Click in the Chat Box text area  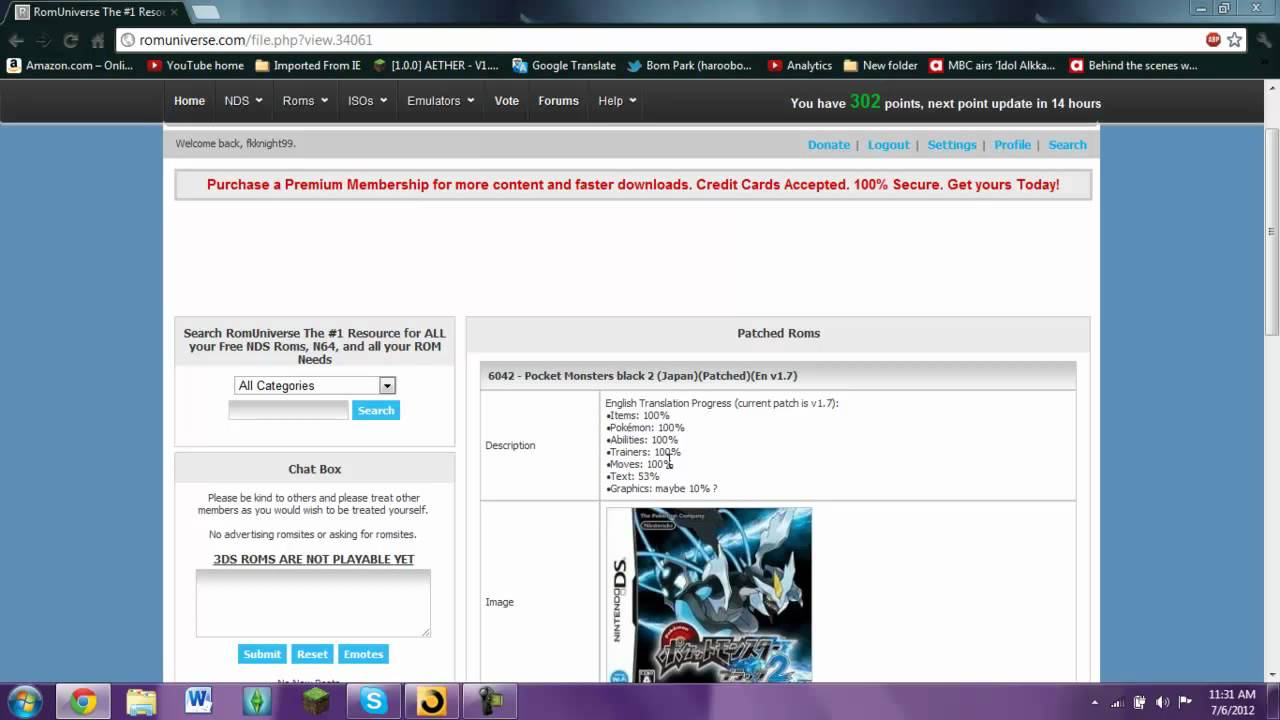(x=313, y=603)
